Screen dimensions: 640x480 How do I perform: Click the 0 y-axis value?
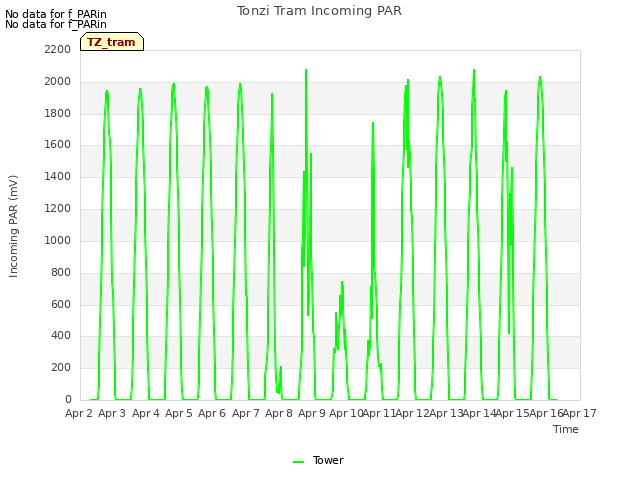pos(68,400)
